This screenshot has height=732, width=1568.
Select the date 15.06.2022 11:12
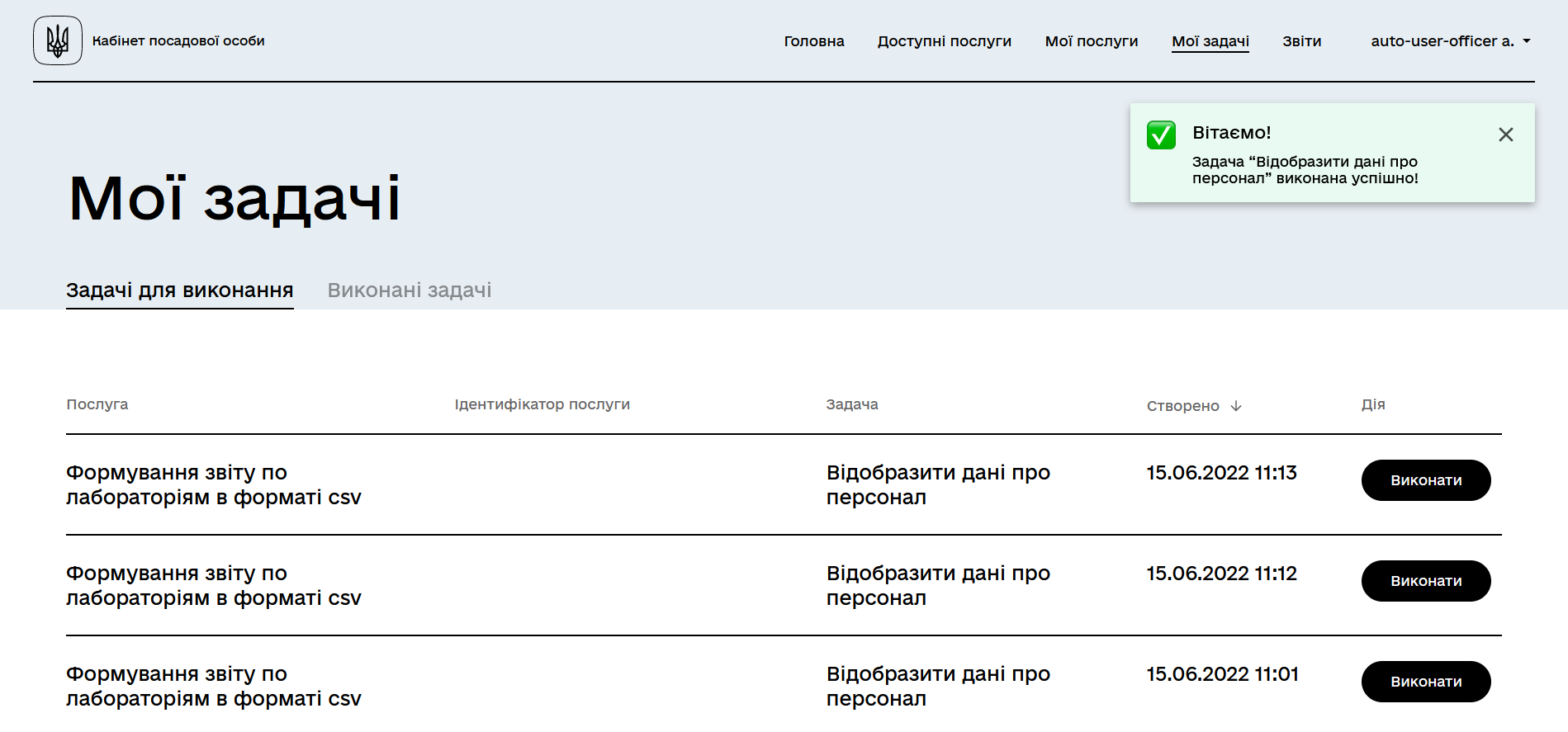[x=1222, y=574]
